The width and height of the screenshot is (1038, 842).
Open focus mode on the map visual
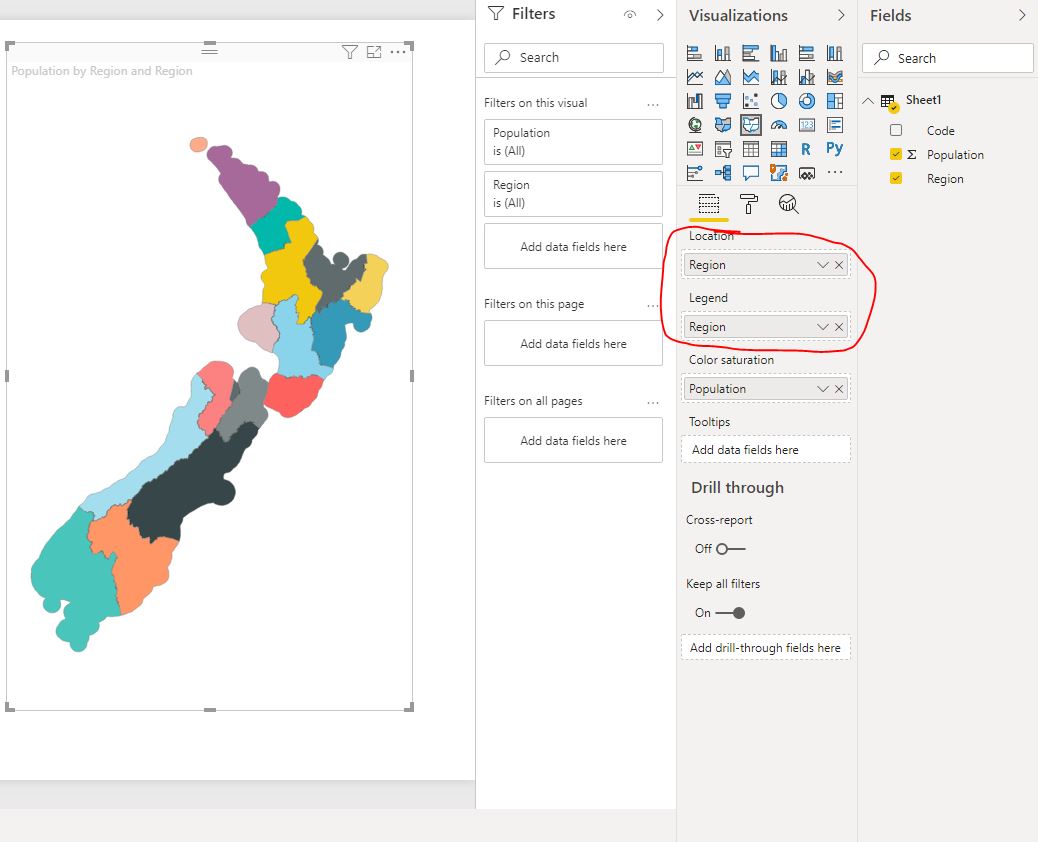(x=374, y=52)
